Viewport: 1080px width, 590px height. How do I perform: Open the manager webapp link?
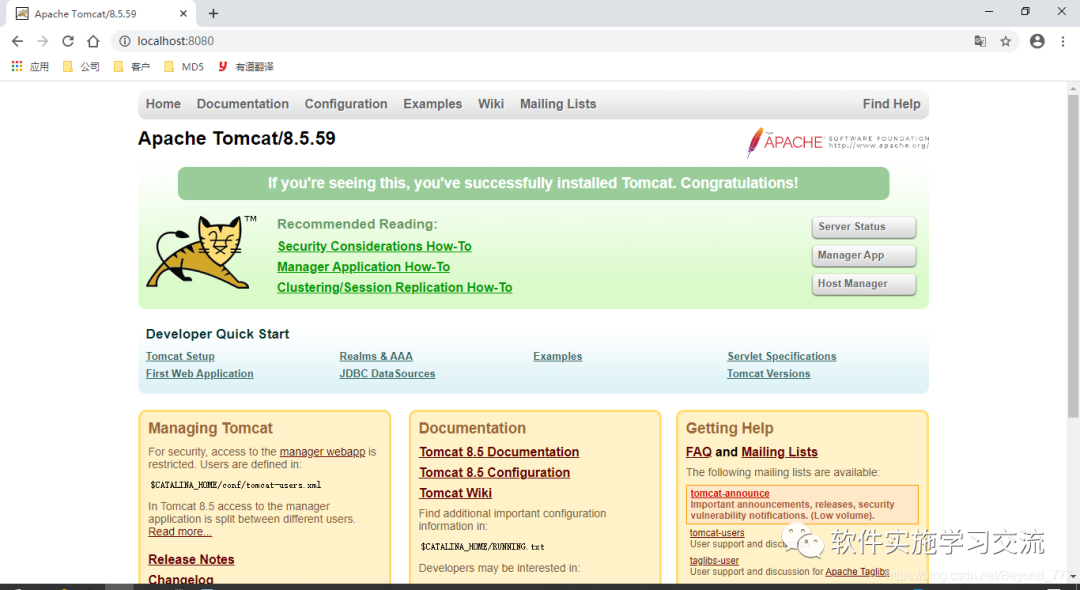tap(322, 452)
